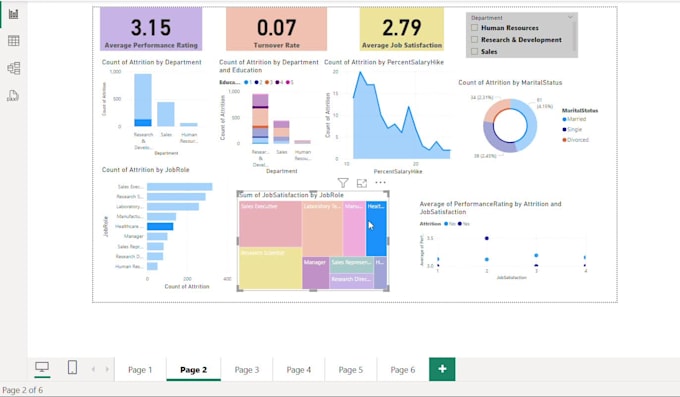This screenshot has width=680, height=397.
Task: Select the Page 2 tab
Action: [193, 370]
